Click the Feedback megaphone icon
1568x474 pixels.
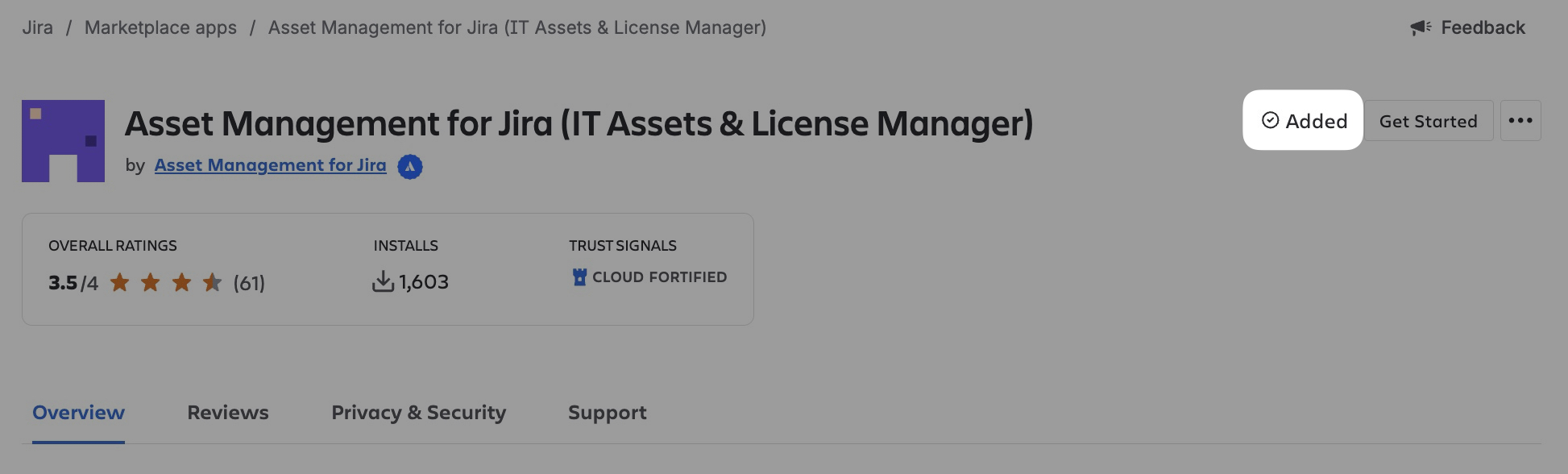tap(1420, 28)
